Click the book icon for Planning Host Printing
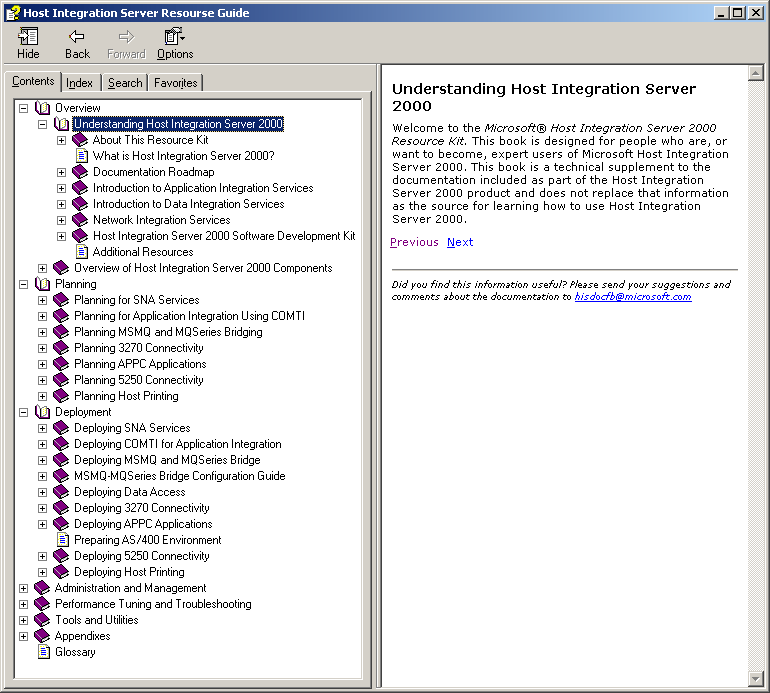770x693 pixels. point(61,396)
